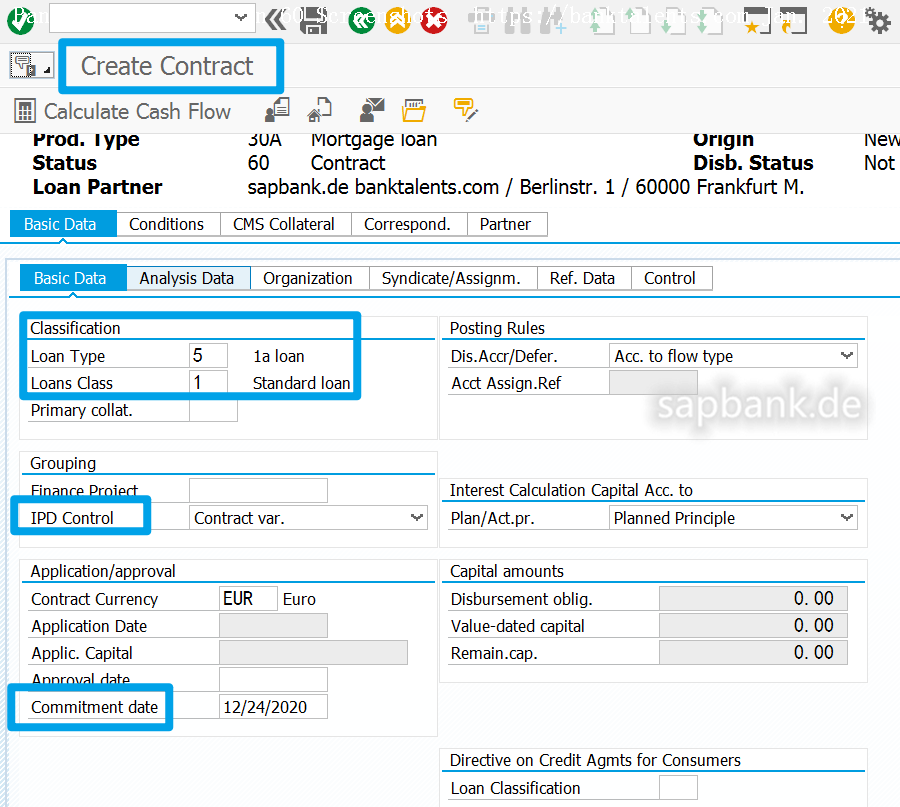Image resolution: width=900 pixels, height=807 pixels.
Task: Cancel with the red X icon
Action: pos(434,21)
